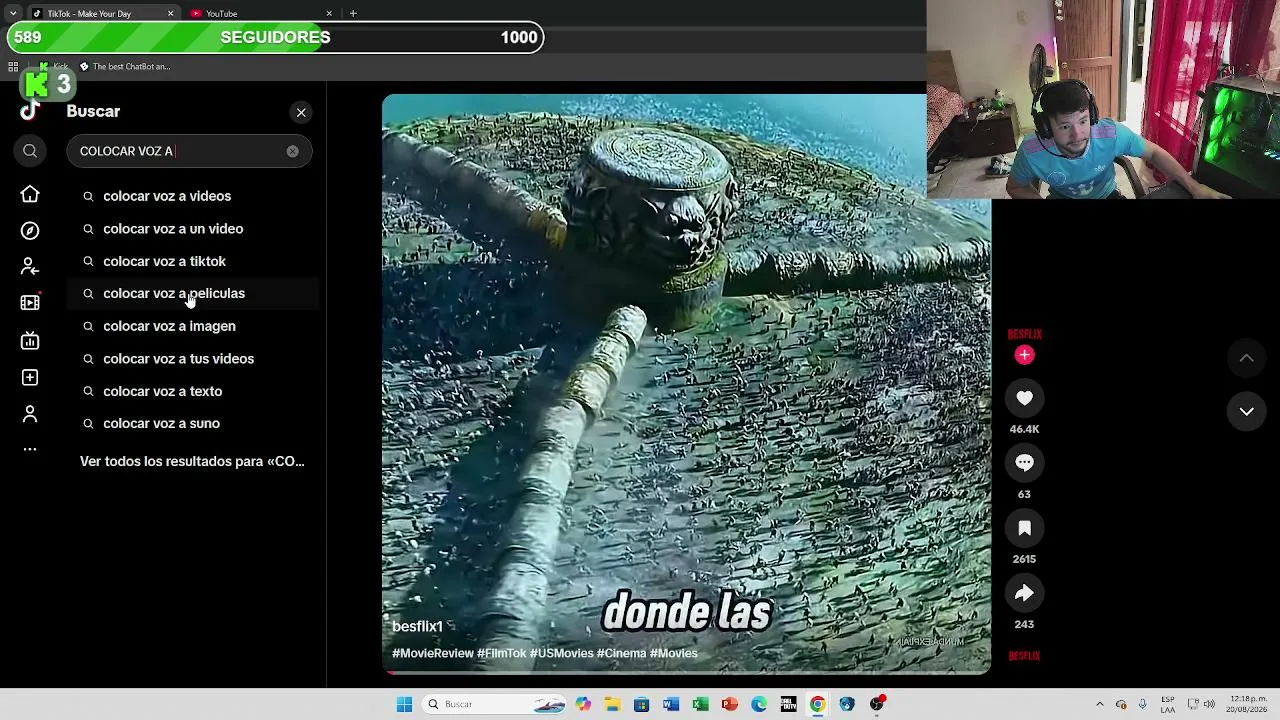This screenshot has width=1280, height=720.
Task: Click the Windows taskbar Buscar search box
Action: (494, 704)
